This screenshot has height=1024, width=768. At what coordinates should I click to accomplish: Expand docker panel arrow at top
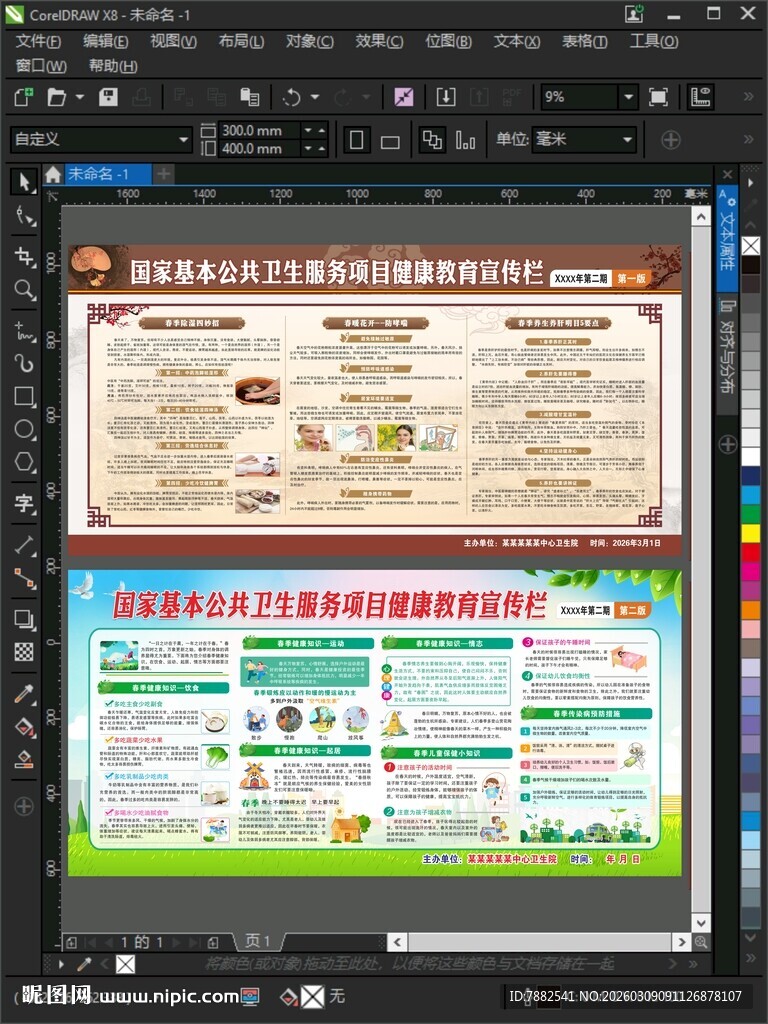750,183
